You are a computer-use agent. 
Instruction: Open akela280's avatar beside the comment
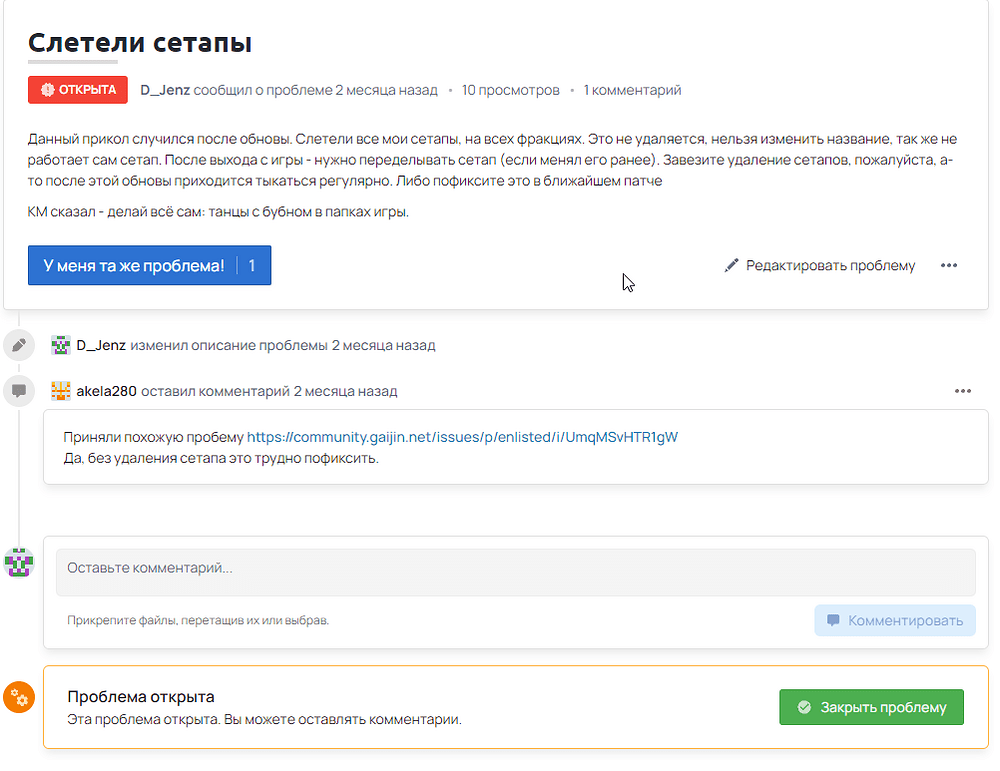(x=61, y=391)
